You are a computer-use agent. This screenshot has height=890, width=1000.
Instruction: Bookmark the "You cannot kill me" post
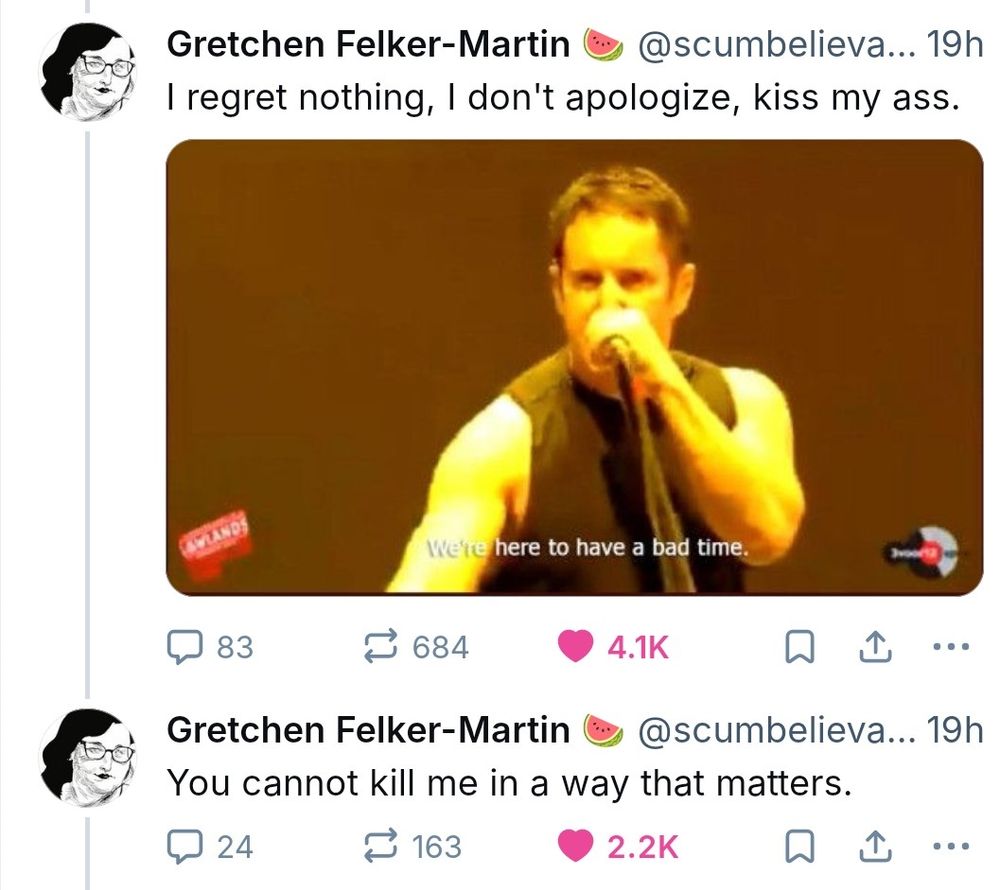coord(797,847)
